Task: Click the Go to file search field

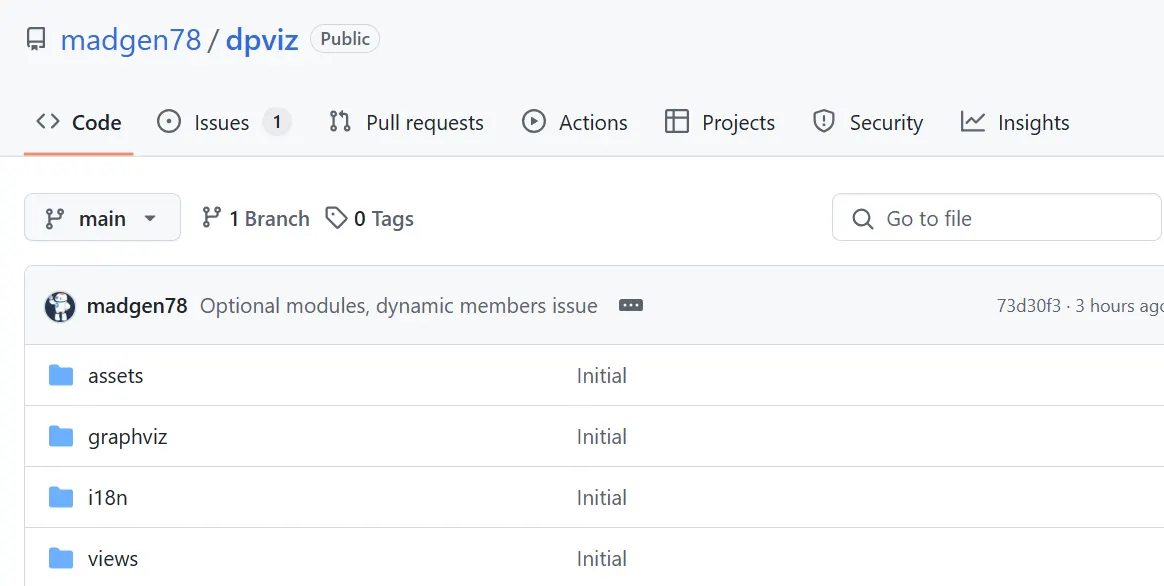Action: [1000, 218]
